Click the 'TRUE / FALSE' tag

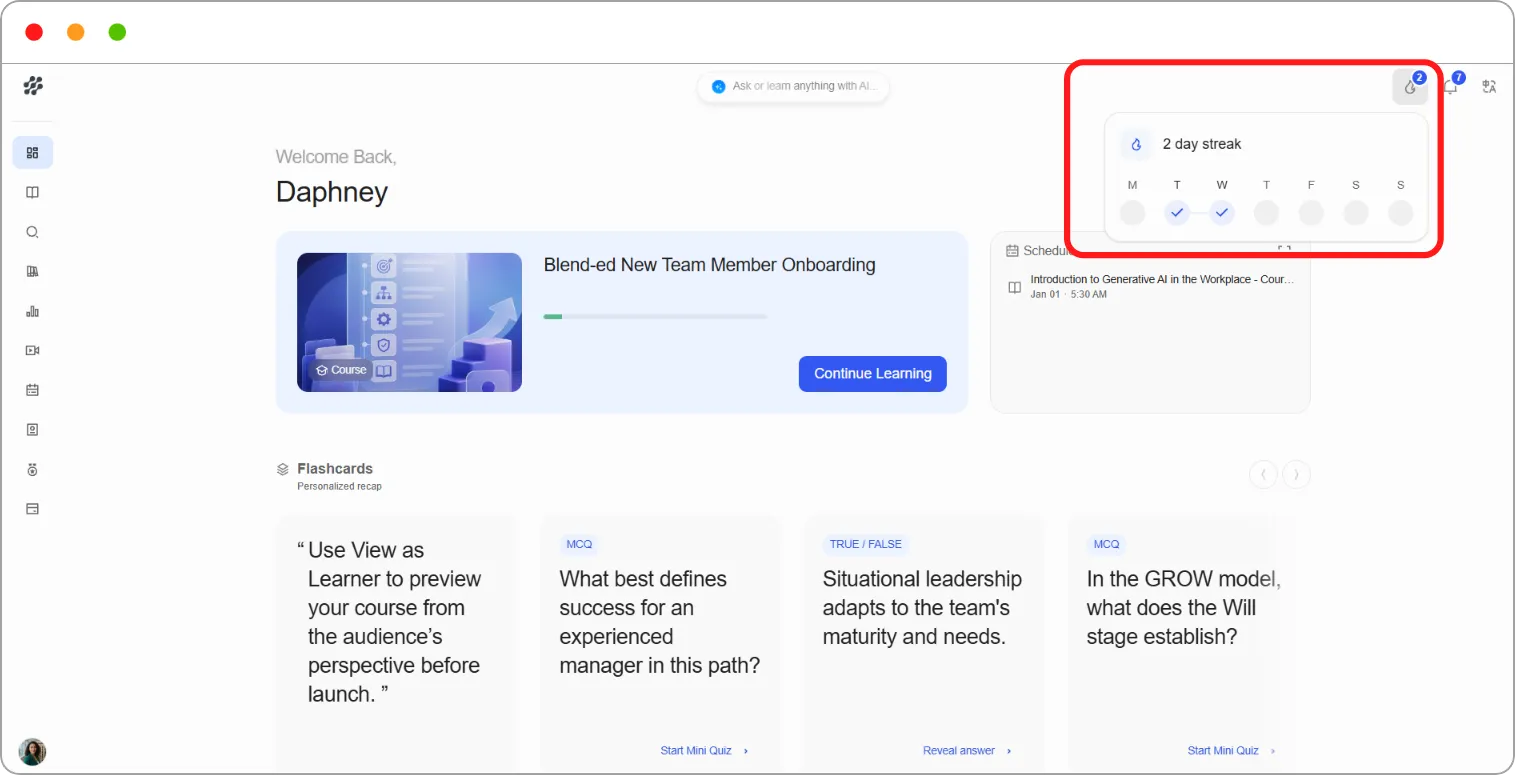click(865, 544)
